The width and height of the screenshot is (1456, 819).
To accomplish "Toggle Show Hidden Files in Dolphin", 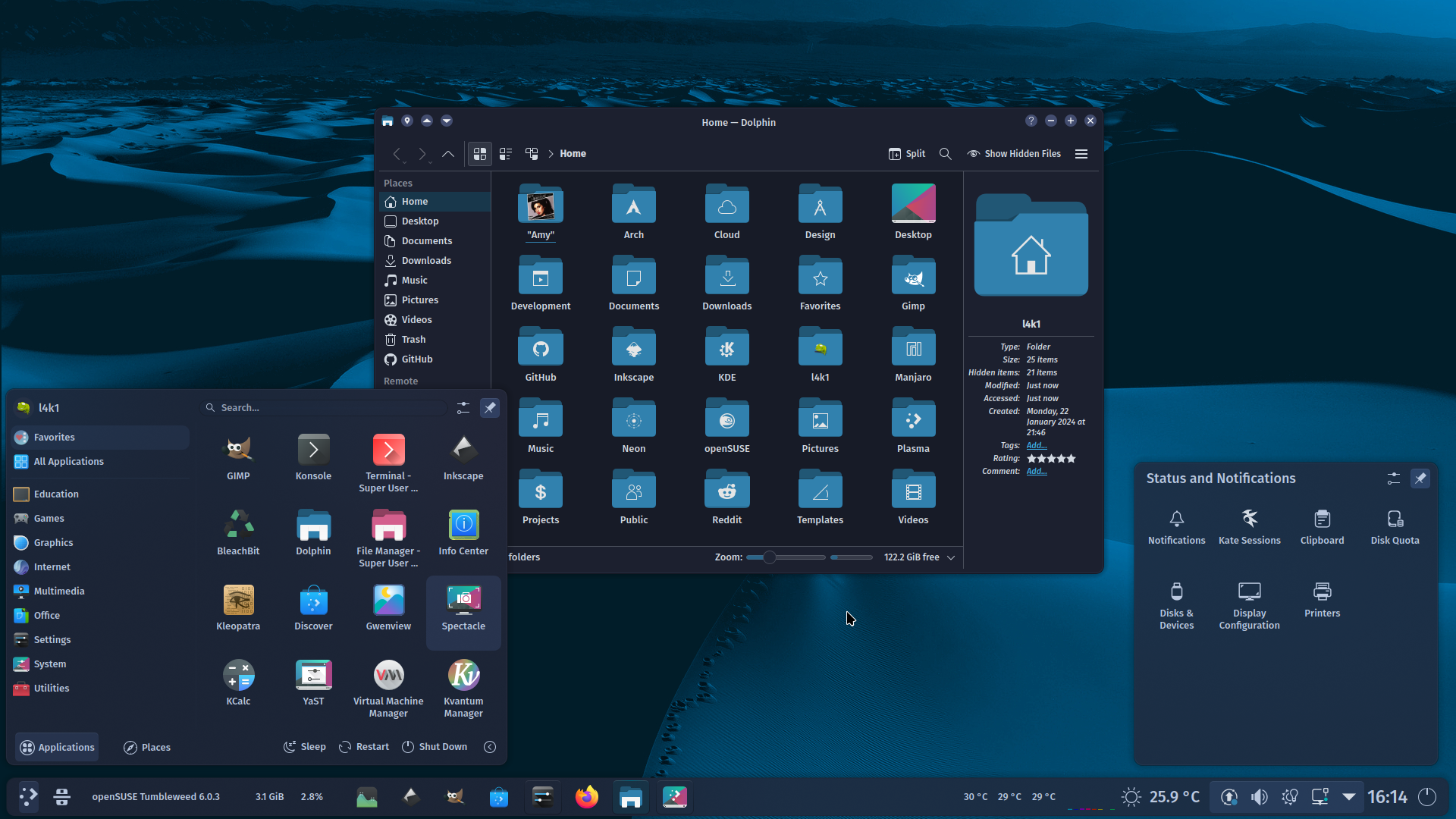I will click(1014, 153).
